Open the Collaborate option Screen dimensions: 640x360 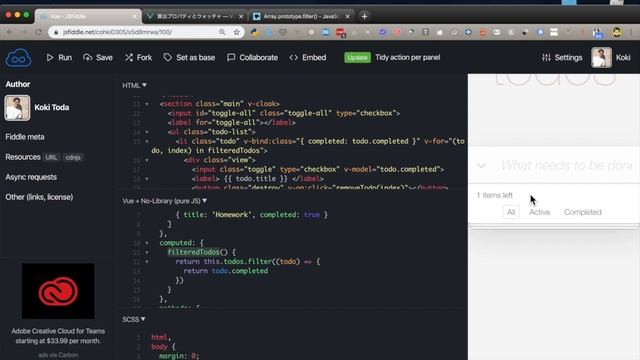coord(252,58)
